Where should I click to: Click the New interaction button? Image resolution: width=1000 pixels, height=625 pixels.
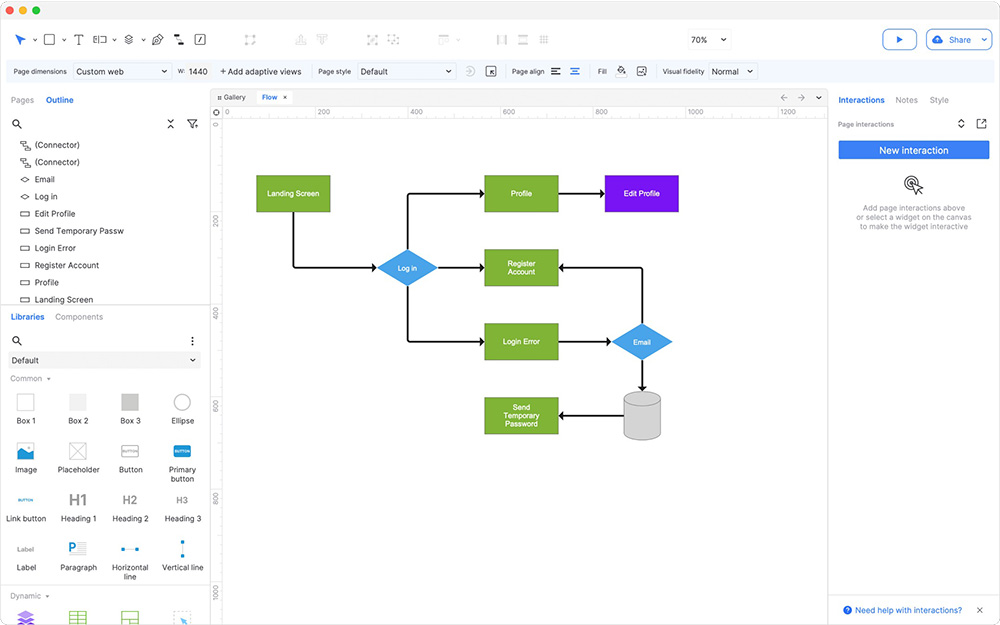point(913,150)
